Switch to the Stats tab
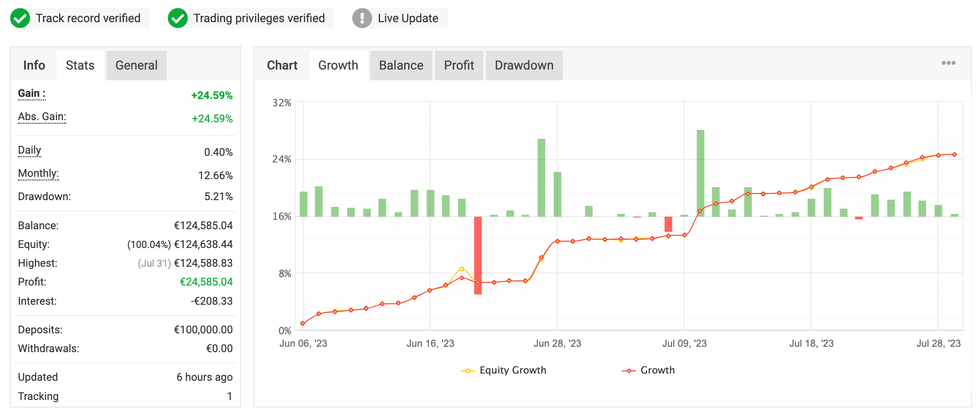Screen dimensions: 980x415 (x=80, y=65)
